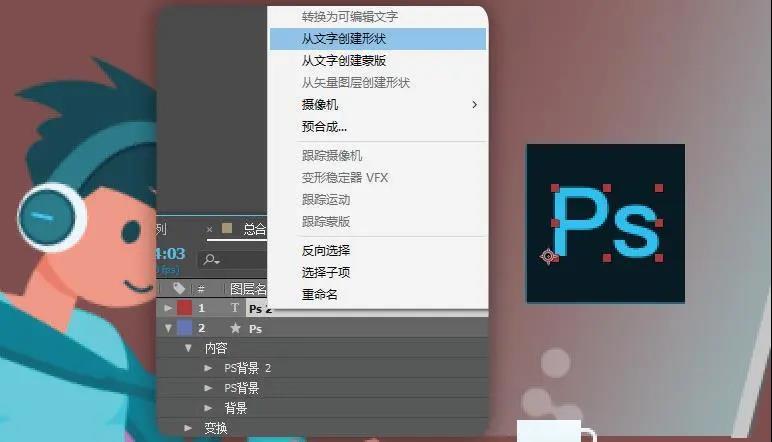772x442 pixels.
Task: Select the 内容 property row label
Action: [216, 348]
